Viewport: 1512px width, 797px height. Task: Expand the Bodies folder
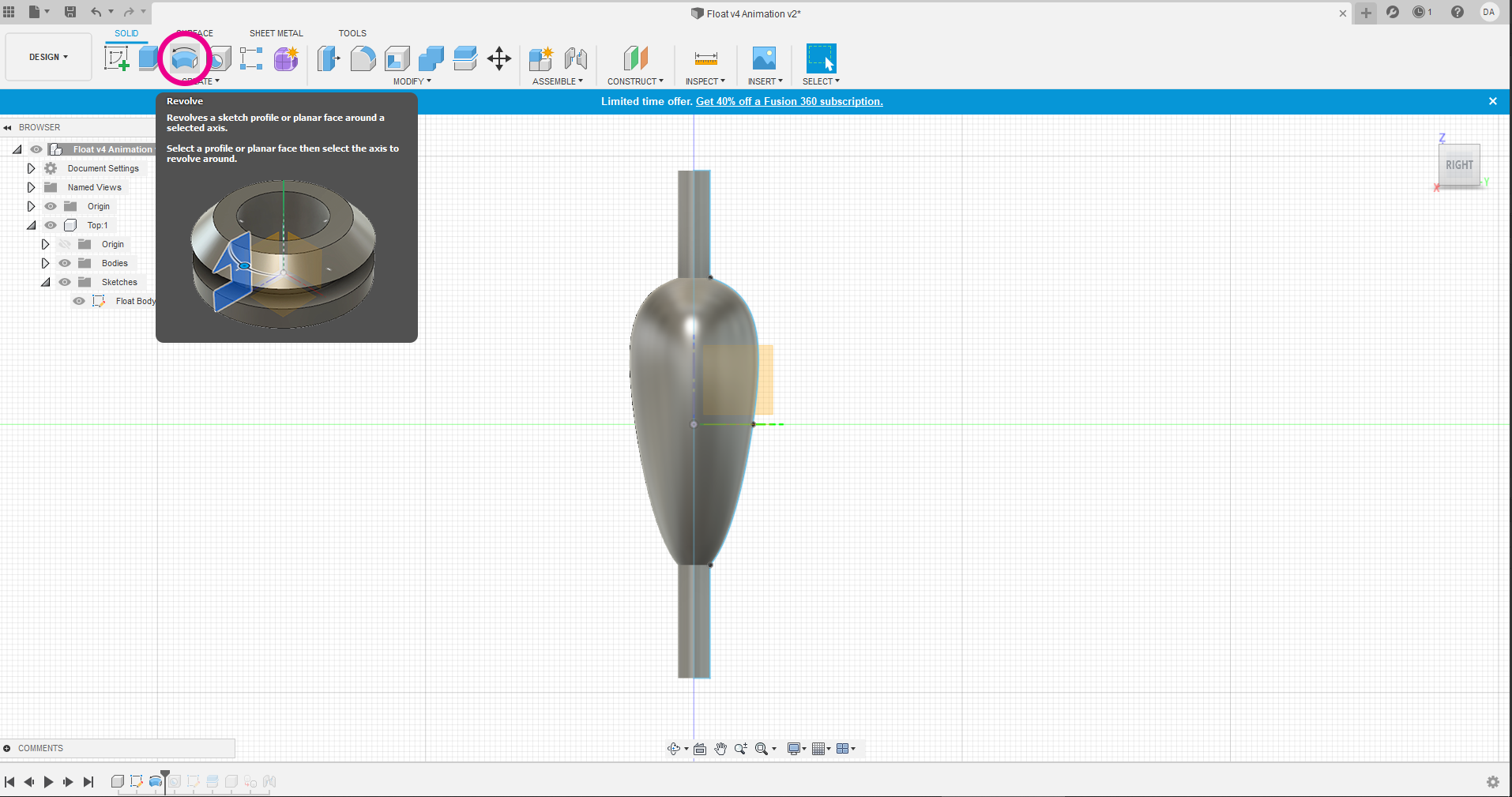(x=45, y=263)
